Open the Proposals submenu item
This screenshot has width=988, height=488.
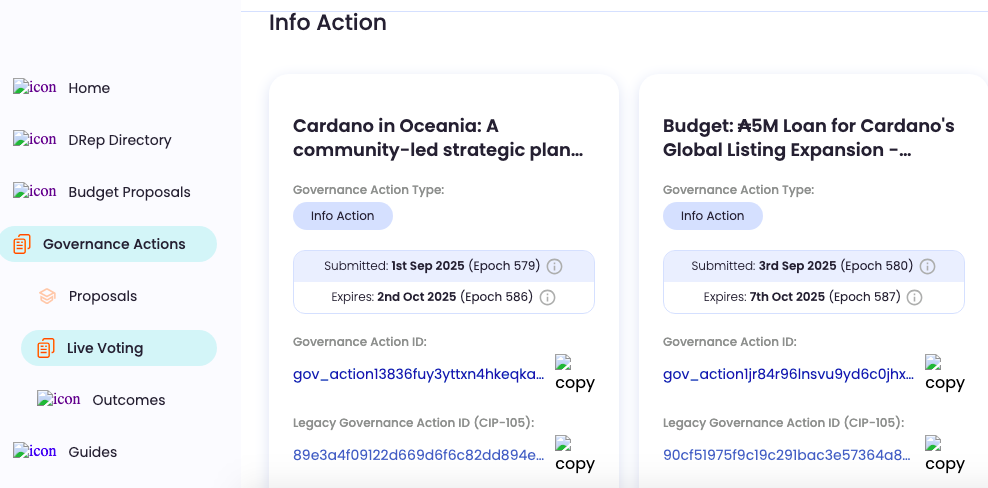pos(103,296)
